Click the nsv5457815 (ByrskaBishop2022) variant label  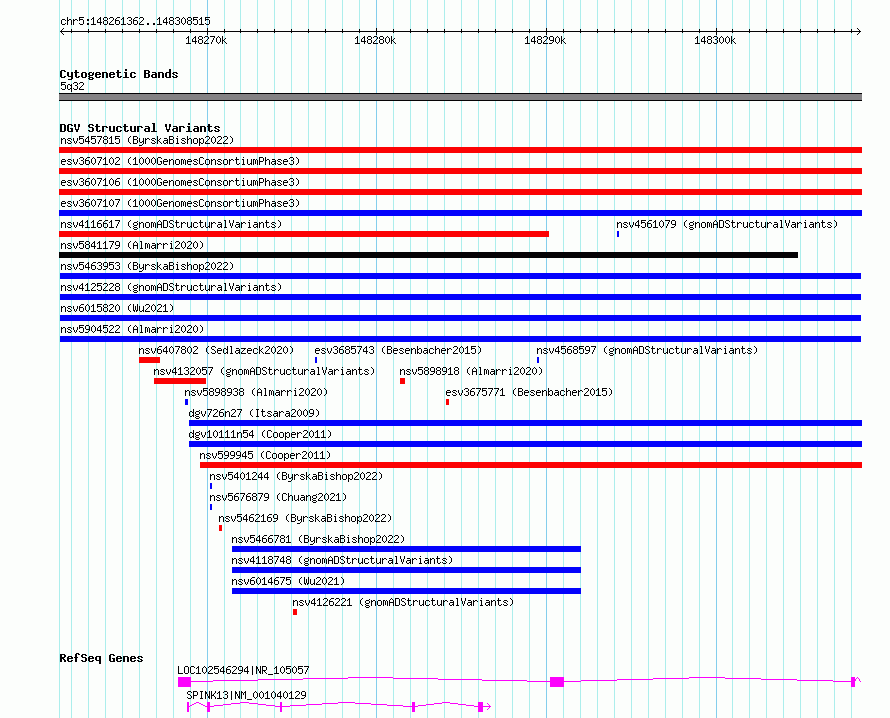click(147, 140)
